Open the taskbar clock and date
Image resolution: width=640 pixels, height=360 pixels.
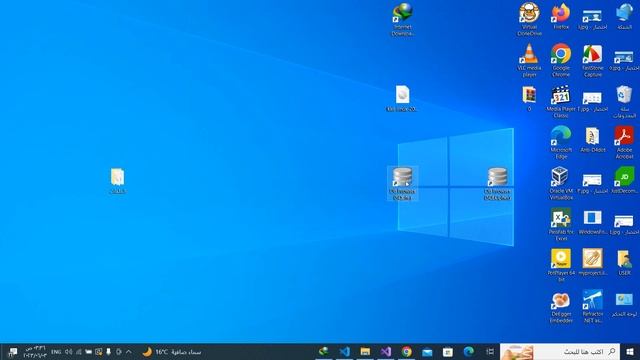35,351
